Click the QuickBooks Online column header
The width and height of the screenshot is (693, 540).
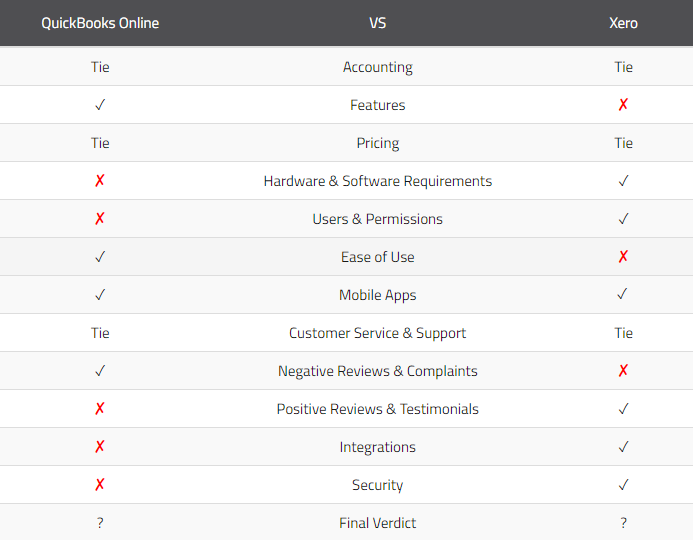(100, 23)
